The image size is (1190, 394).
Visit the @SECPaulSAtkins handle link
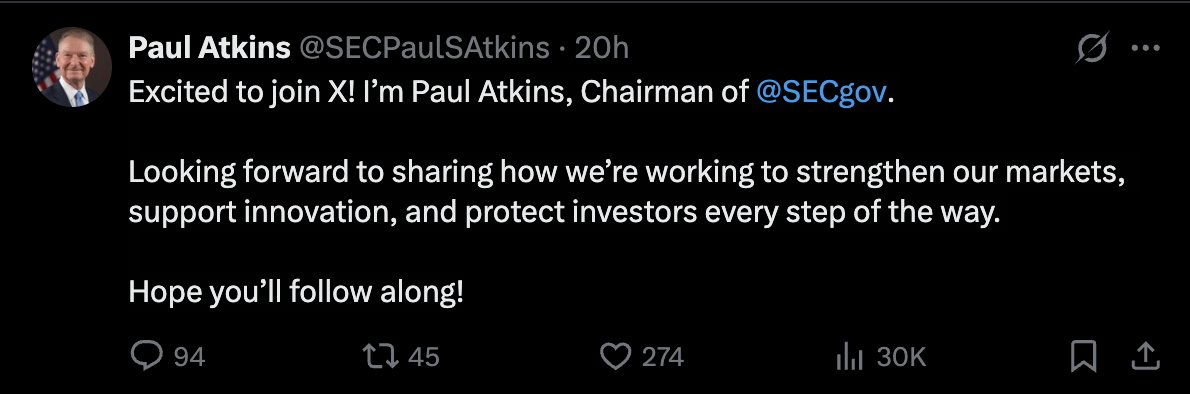click(x=424, y=49)
